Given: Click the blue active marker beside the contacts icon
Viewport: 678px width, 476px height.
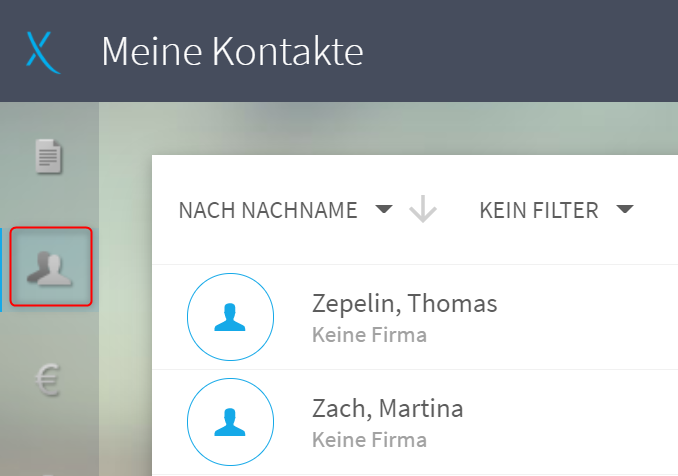Looking at the screenshot, I should (1, 270).
